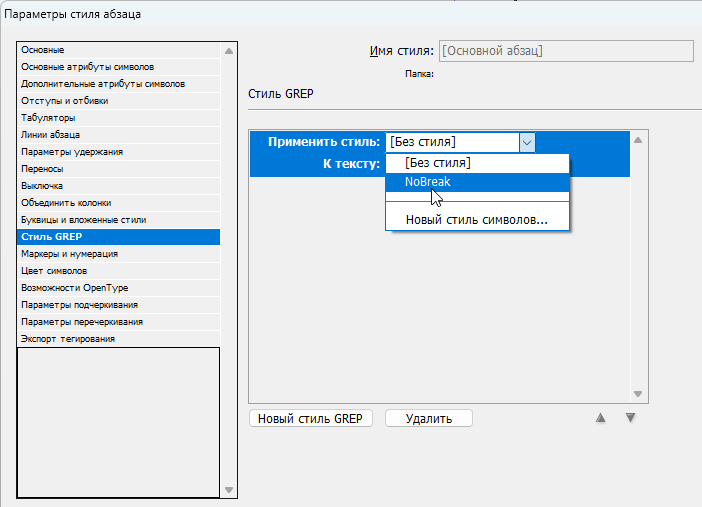Switch to Маркеры и нумерация
The height and width of the screenshot is (507, 702).
70,254
